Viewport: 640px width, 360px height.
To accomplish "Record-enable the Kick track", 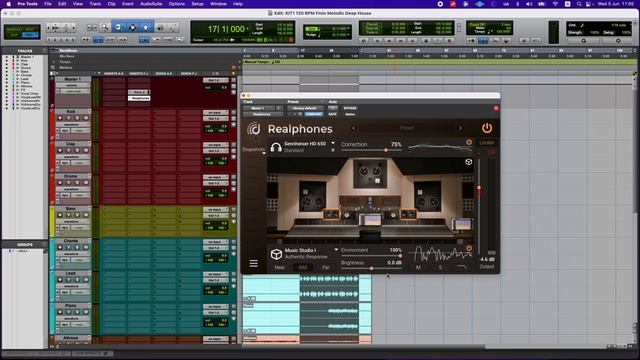I will click(x=60, y=118).
